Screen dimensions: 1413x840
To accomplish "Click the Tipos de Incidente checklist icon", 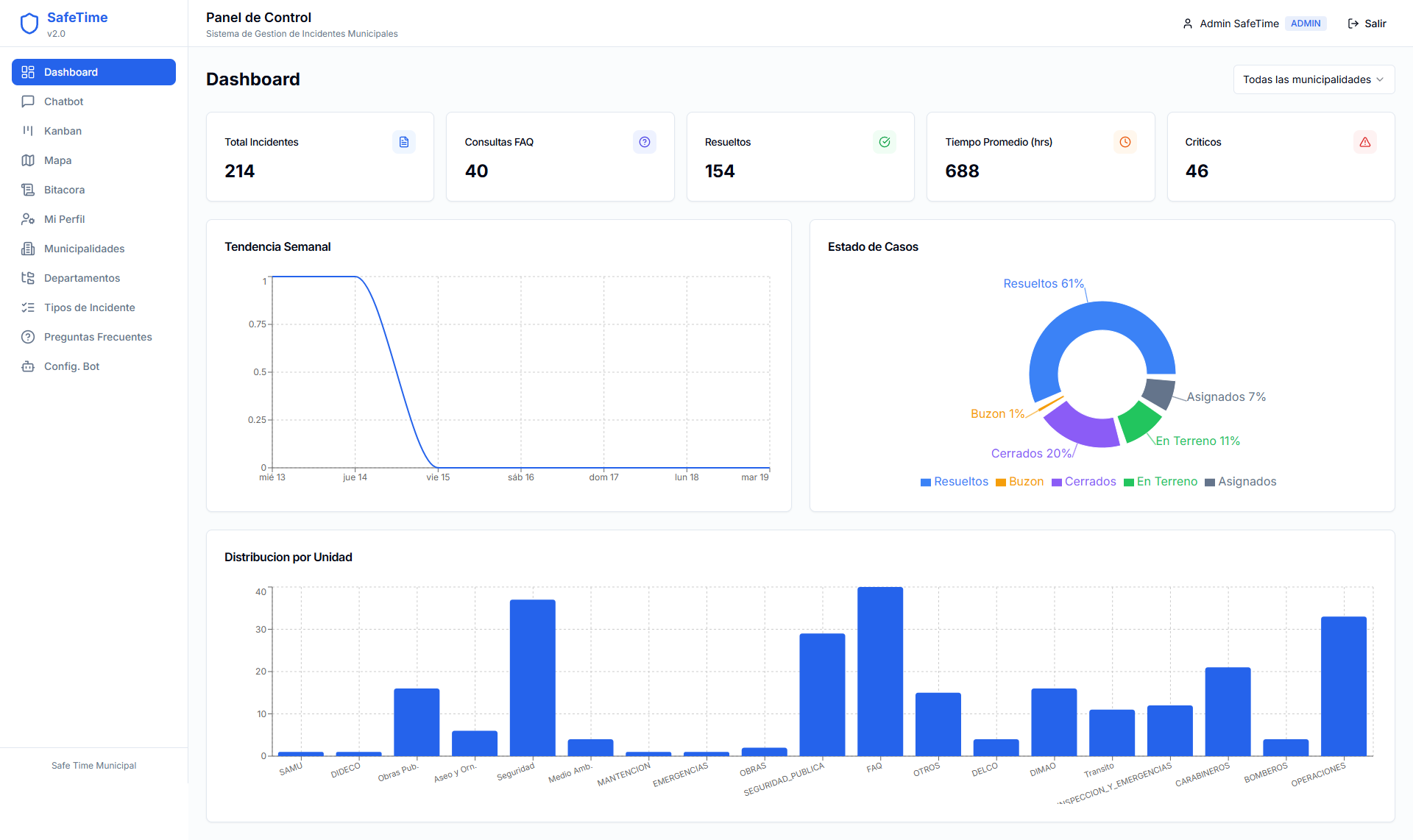I will (x=28, y=307).
